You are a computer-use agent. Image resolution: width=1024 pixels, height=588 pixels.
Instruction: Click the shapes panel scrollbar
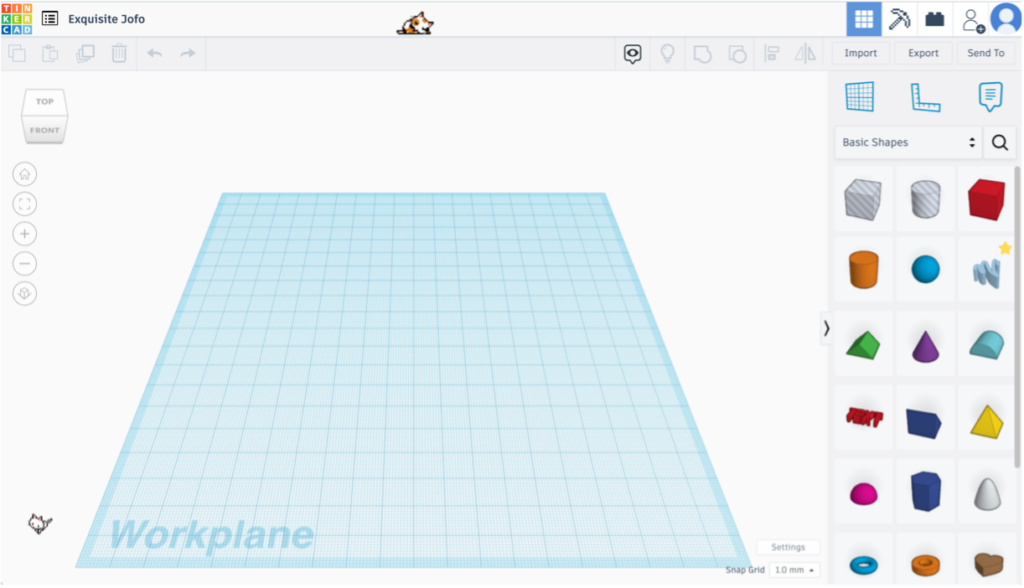1017,317
